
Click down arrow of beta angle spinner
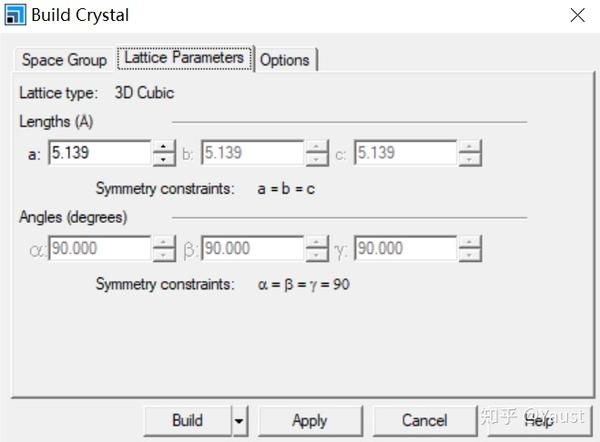317,254
